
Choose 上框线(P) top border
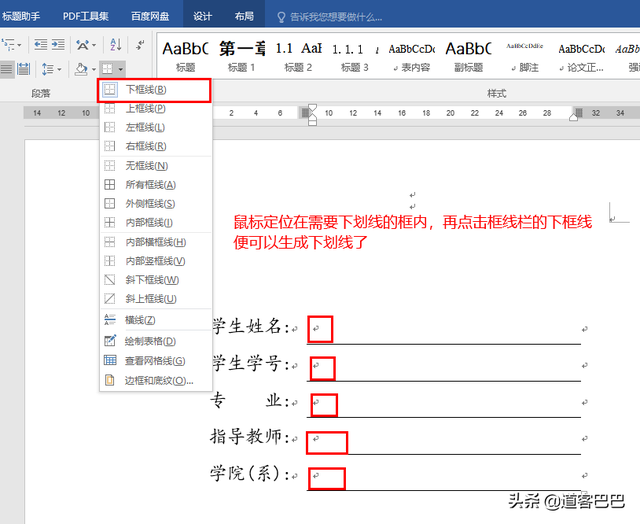click(x=155, y=109)
